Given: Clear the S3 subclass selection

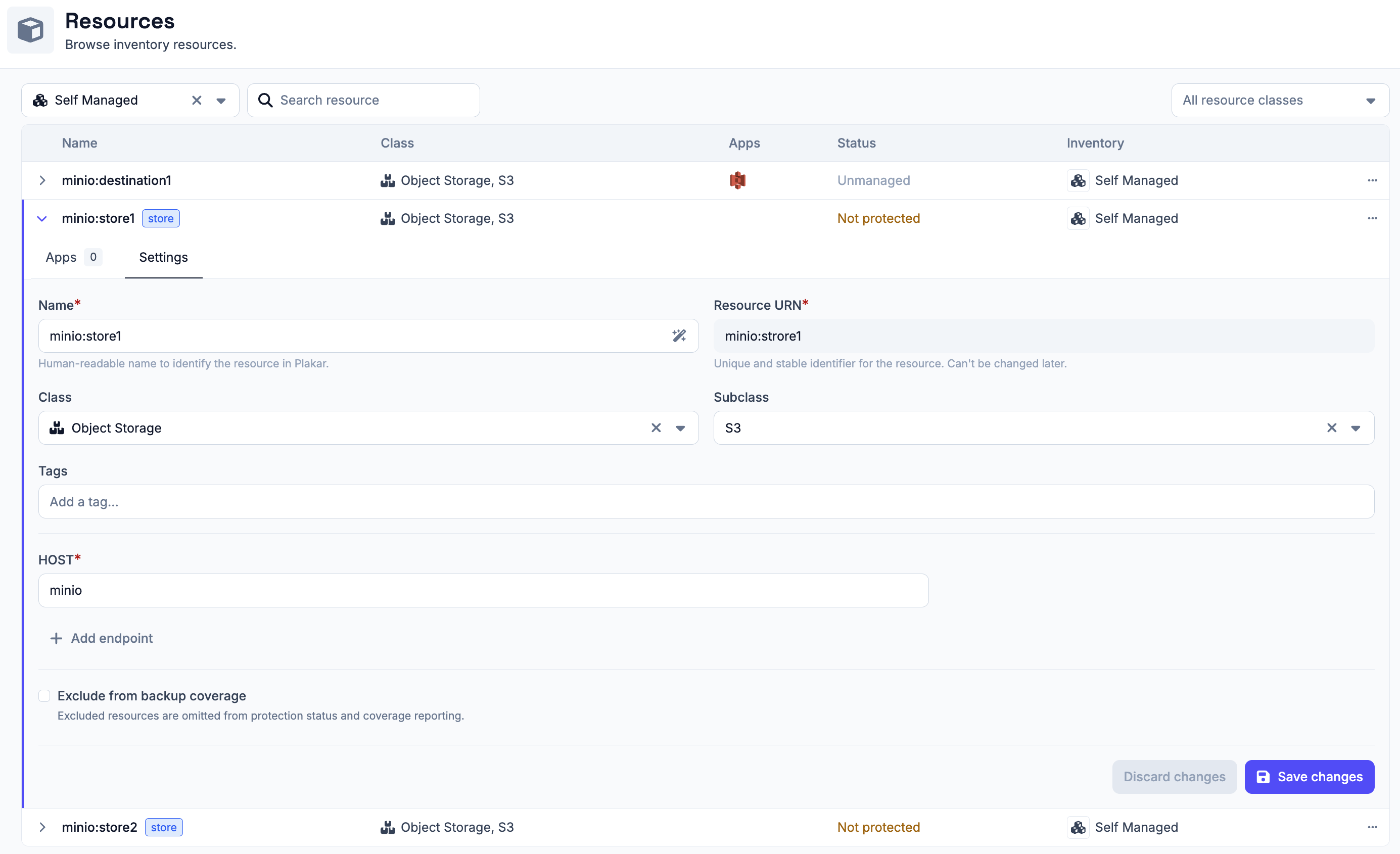Looking at the screenshot, I should click(1331, 428).
